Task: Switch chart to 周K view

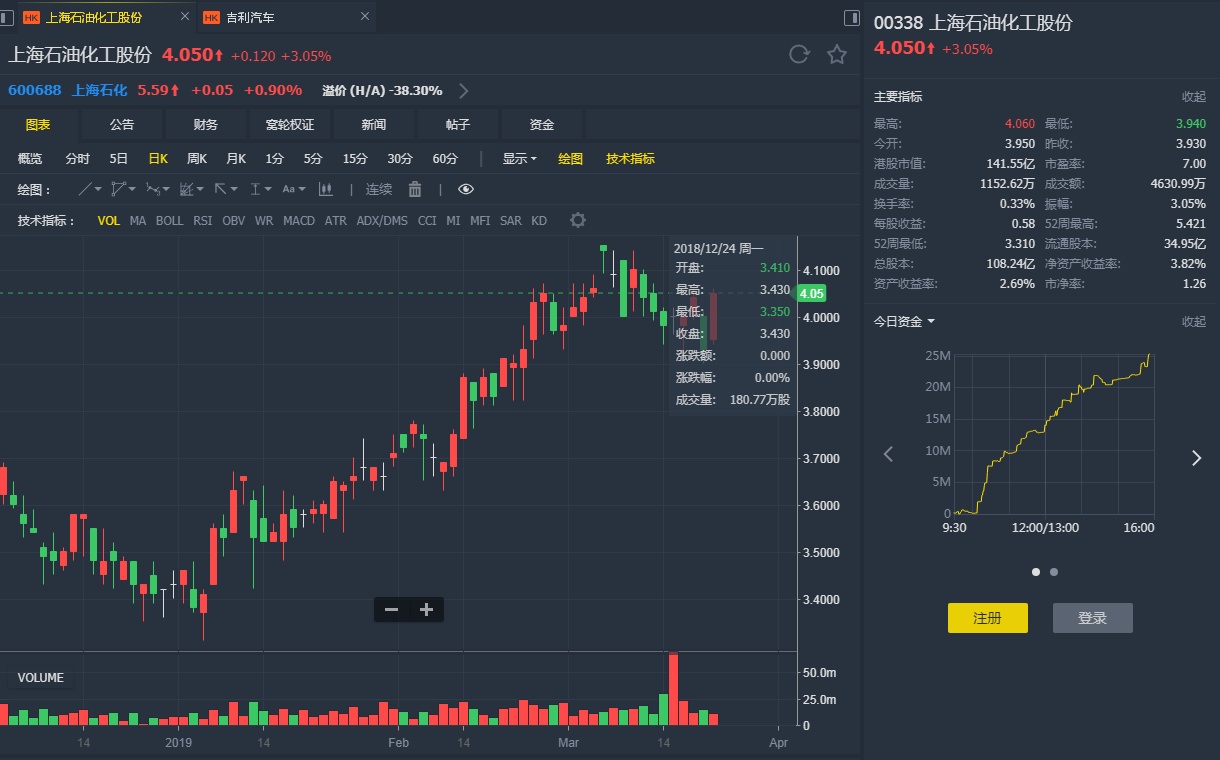Action: pyautogui.click(x=196, y=159)
